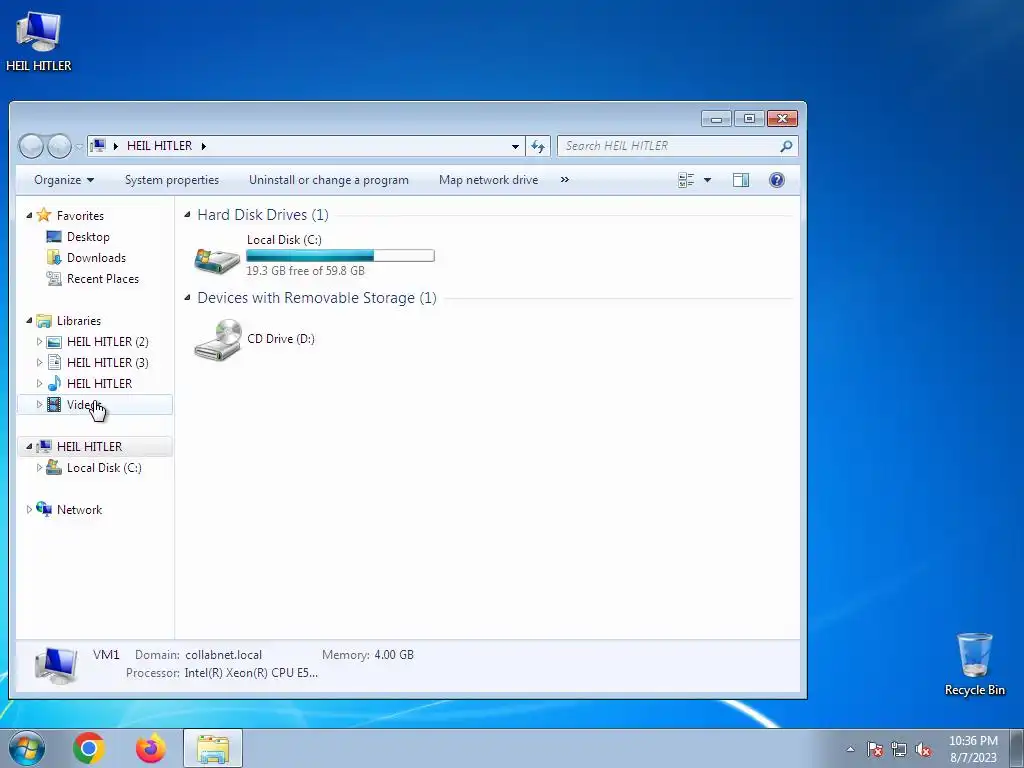Select Downloads under Favorites
1024x768 pixels.
click(x=96, y=257)
